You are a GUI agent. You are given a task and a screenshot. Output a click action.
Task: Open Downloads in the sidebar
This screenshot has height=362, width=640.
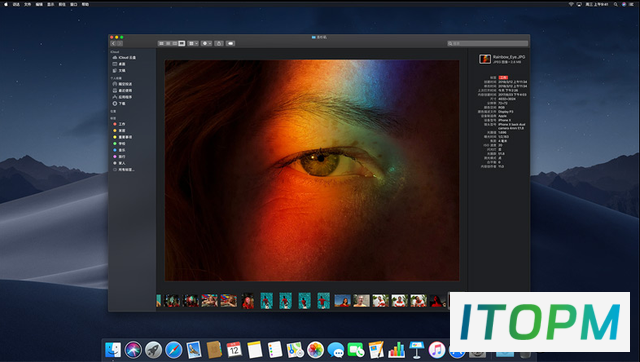point(119,104)
